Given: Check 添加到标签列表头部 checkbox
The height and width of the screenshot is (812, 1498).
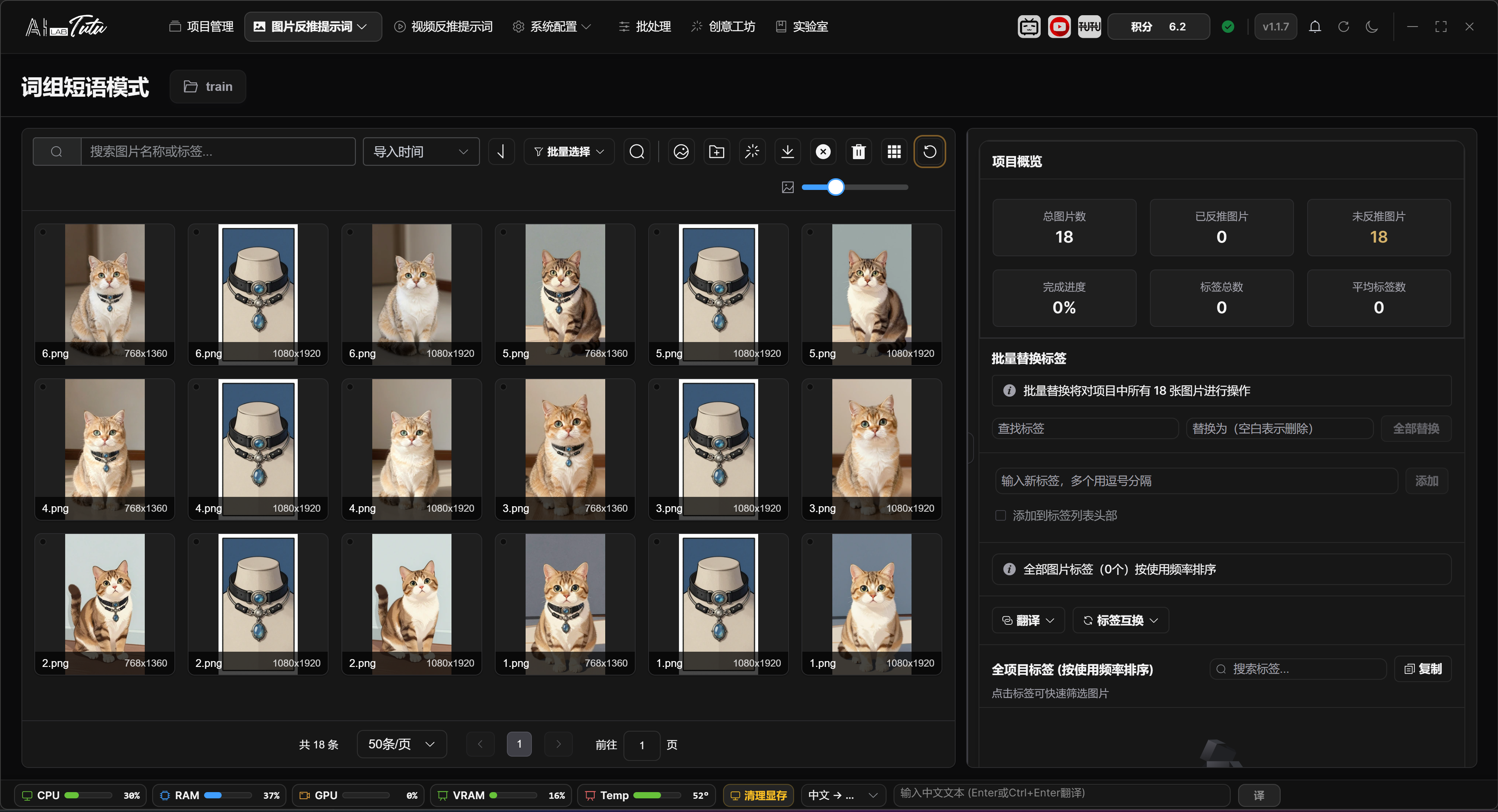Looking at the screenshot, I should tap(1000, 516).
